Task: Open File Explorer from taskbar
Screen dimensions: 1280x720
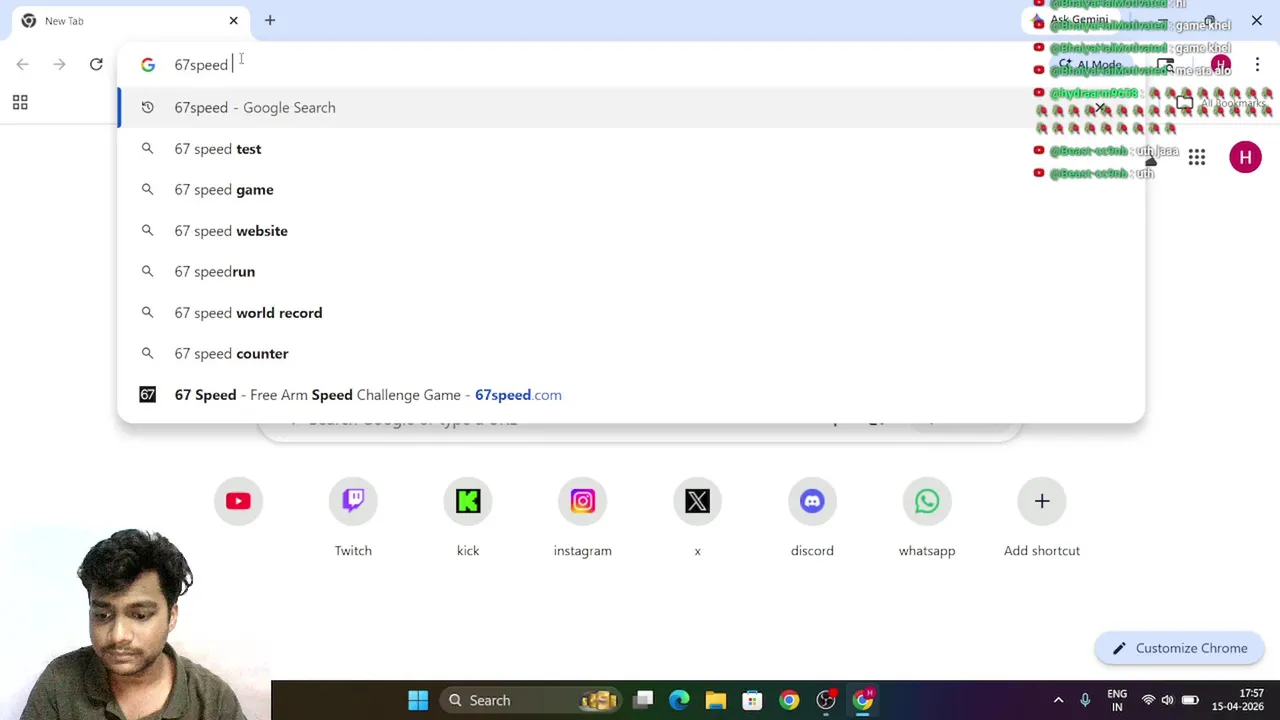Action: (x=715, y=700)
